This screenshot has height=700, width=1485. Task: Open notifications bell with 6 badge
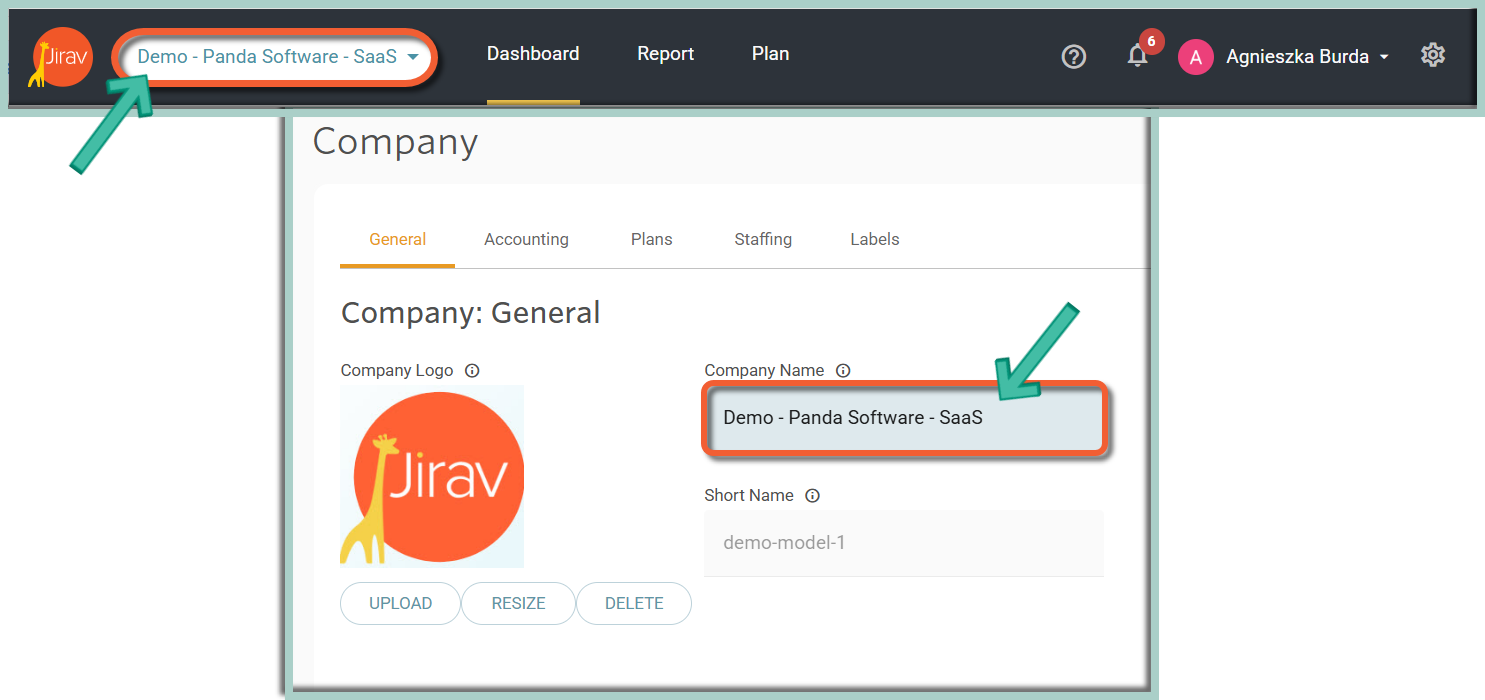tap(1138, 55)
